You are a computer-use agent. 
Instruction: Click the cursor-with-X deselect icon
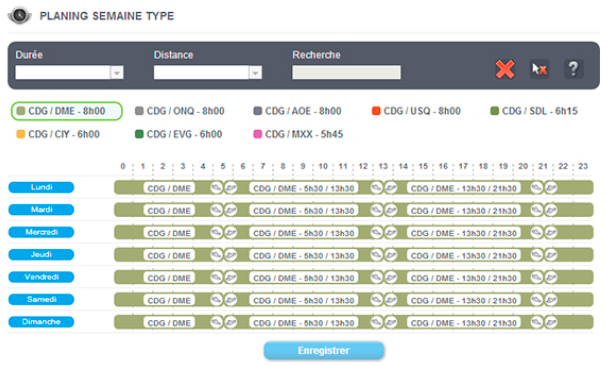pos(539,70)
